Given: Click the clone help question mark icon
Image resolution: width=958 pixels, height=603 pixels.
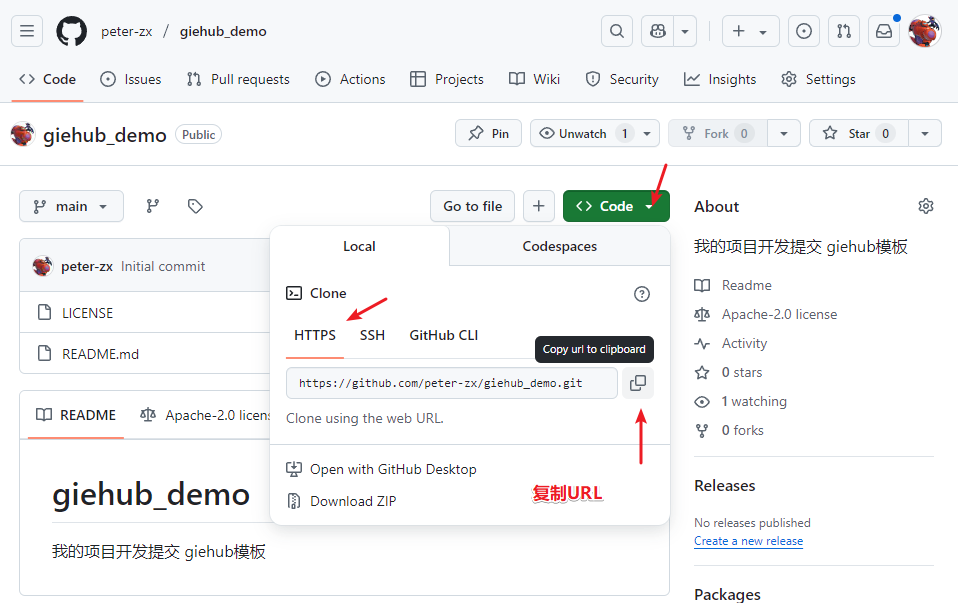Looking at the screenshot, I should pos(641,294).
